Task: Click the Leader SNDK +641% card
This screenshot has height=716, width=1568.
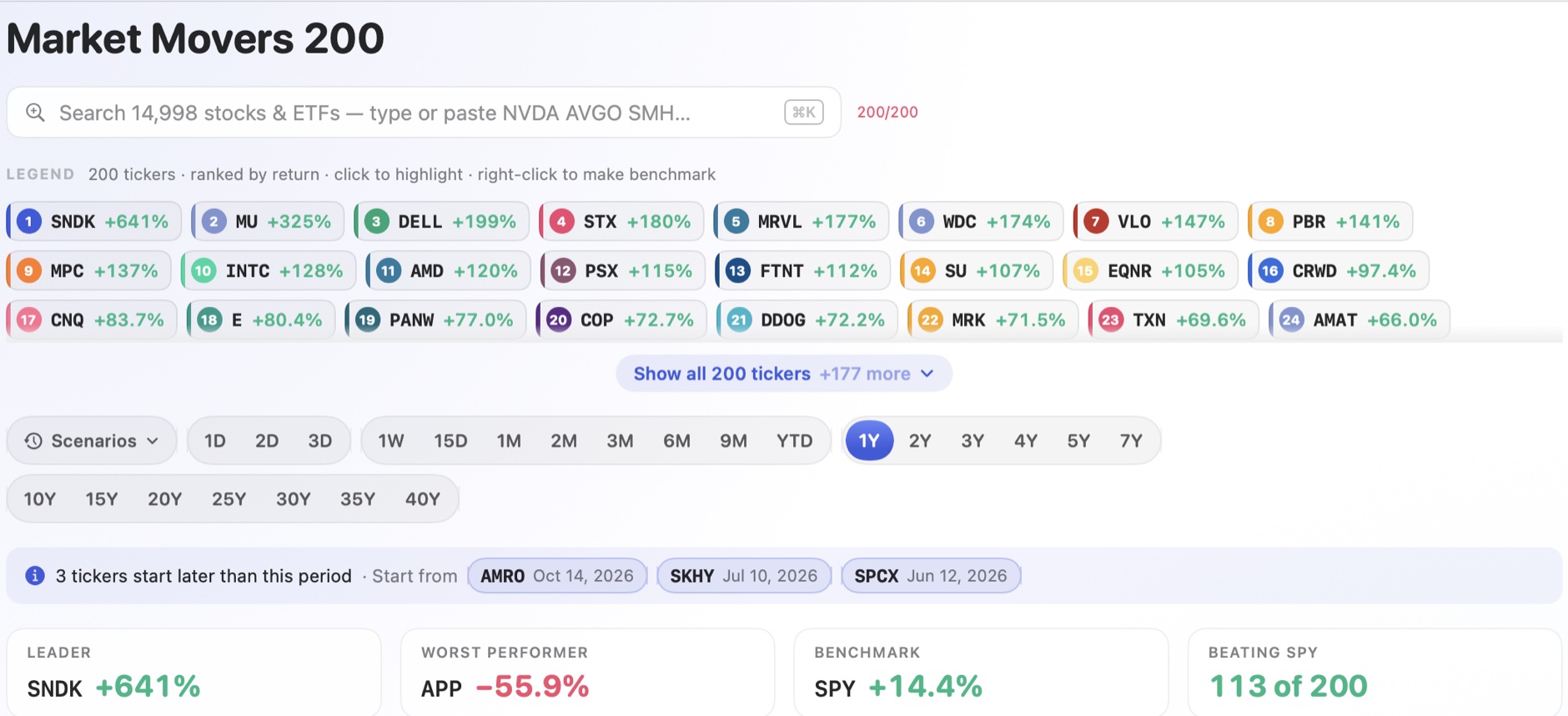Action: (194, 673)
